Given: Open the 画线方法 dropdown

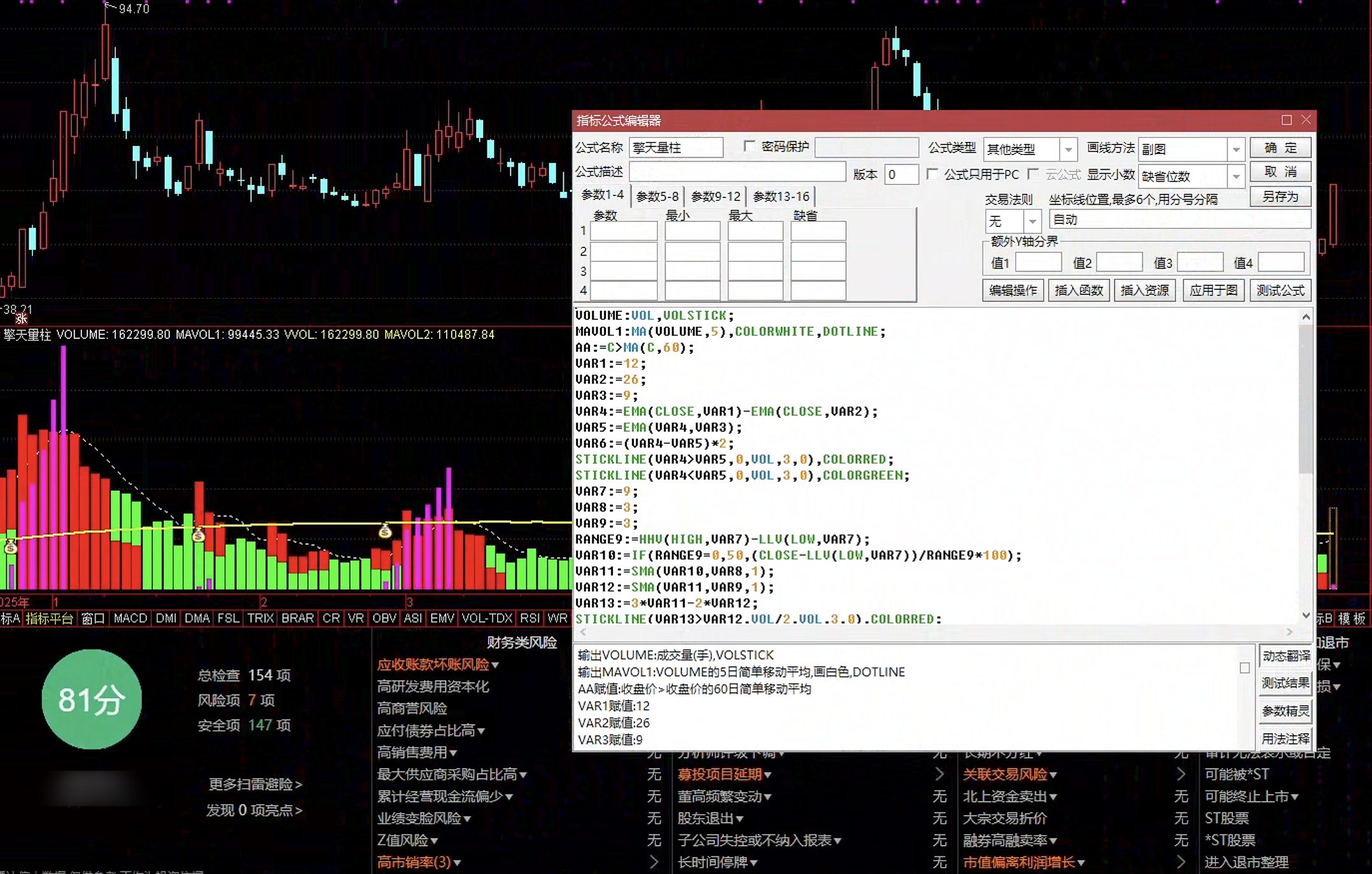Looking at the screenshot, I should point(1236,149).
